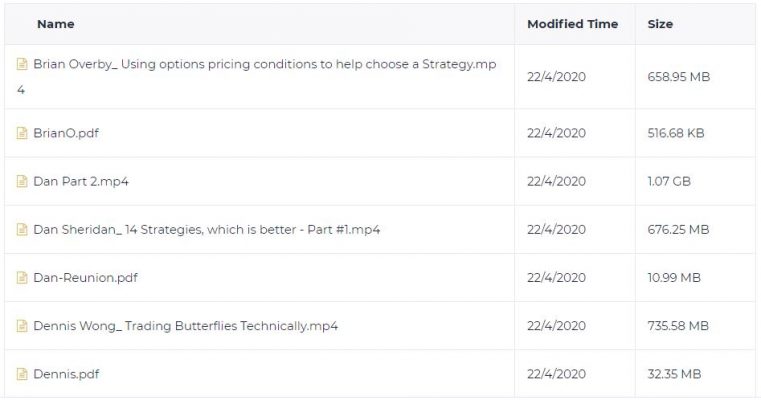Image resolution: width=761 pixels, height=400 pixels.
Task: Open the Dennis.pdf document
Action: 66,374
